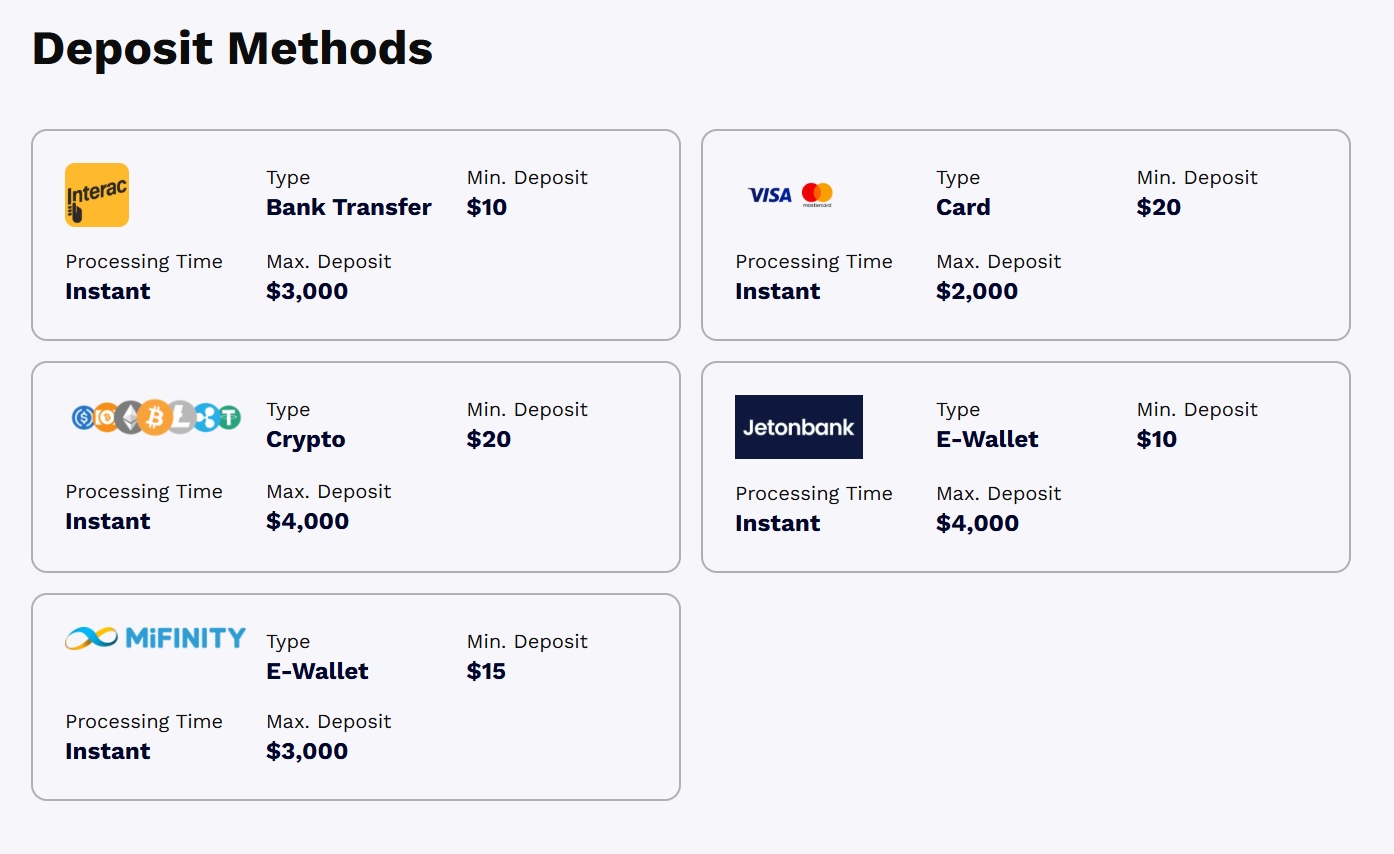
Task: Click the $15 minimum deposit for MiFinity
Action: [x=486, y=671]
